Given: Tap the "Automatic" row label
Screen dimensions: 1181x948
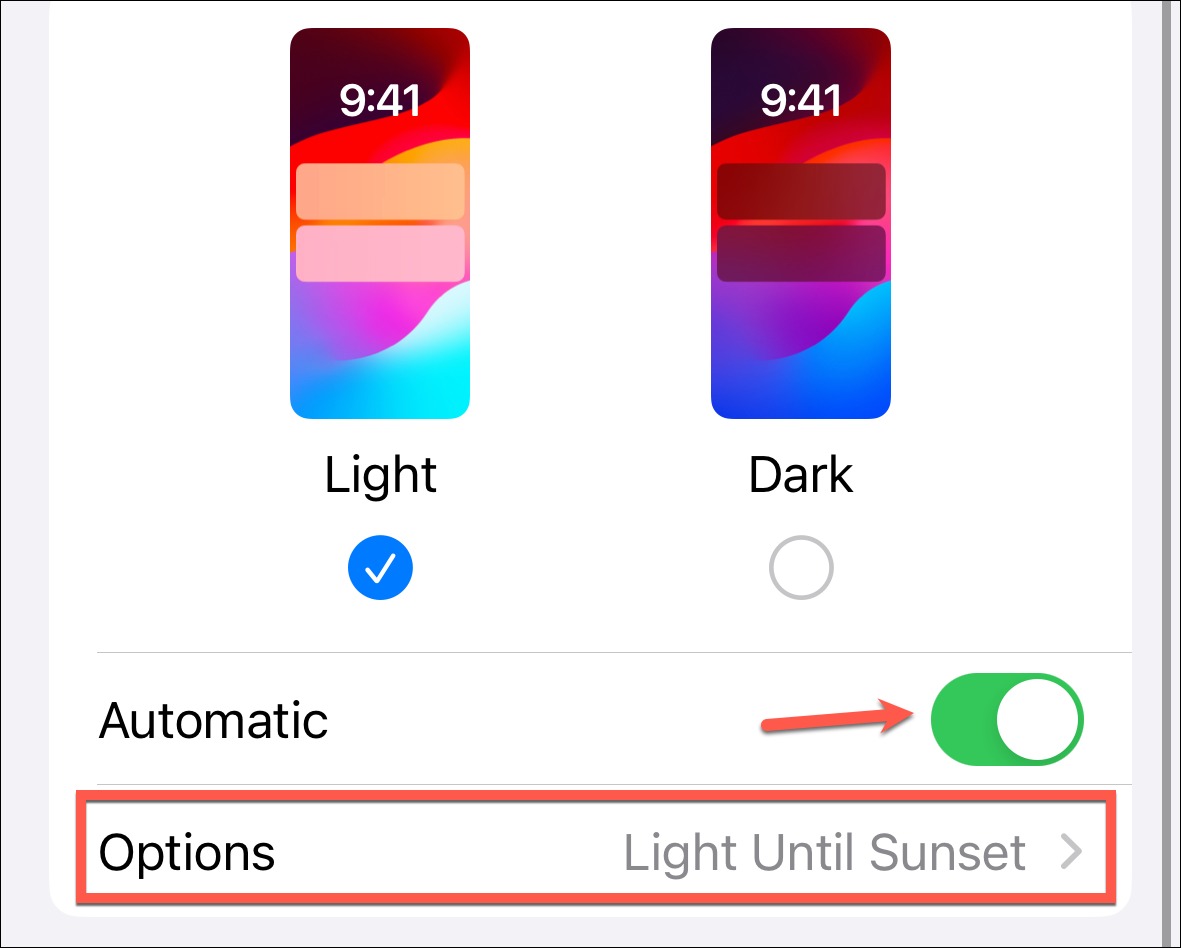Looking at the screenshot, I should pos(213,721).
